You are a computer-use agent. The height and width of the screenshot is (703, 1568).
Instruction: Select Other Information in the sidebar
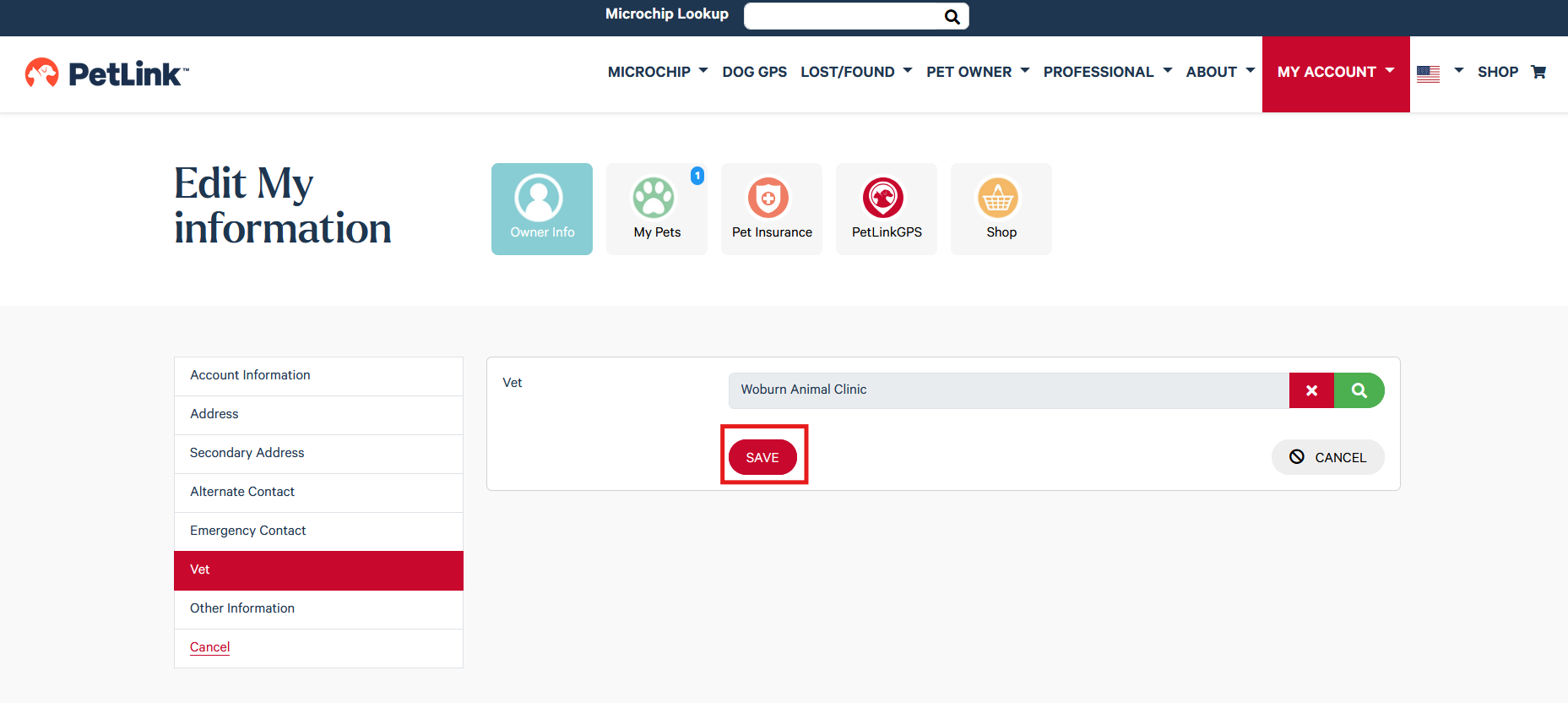click(x=318, y=609)
